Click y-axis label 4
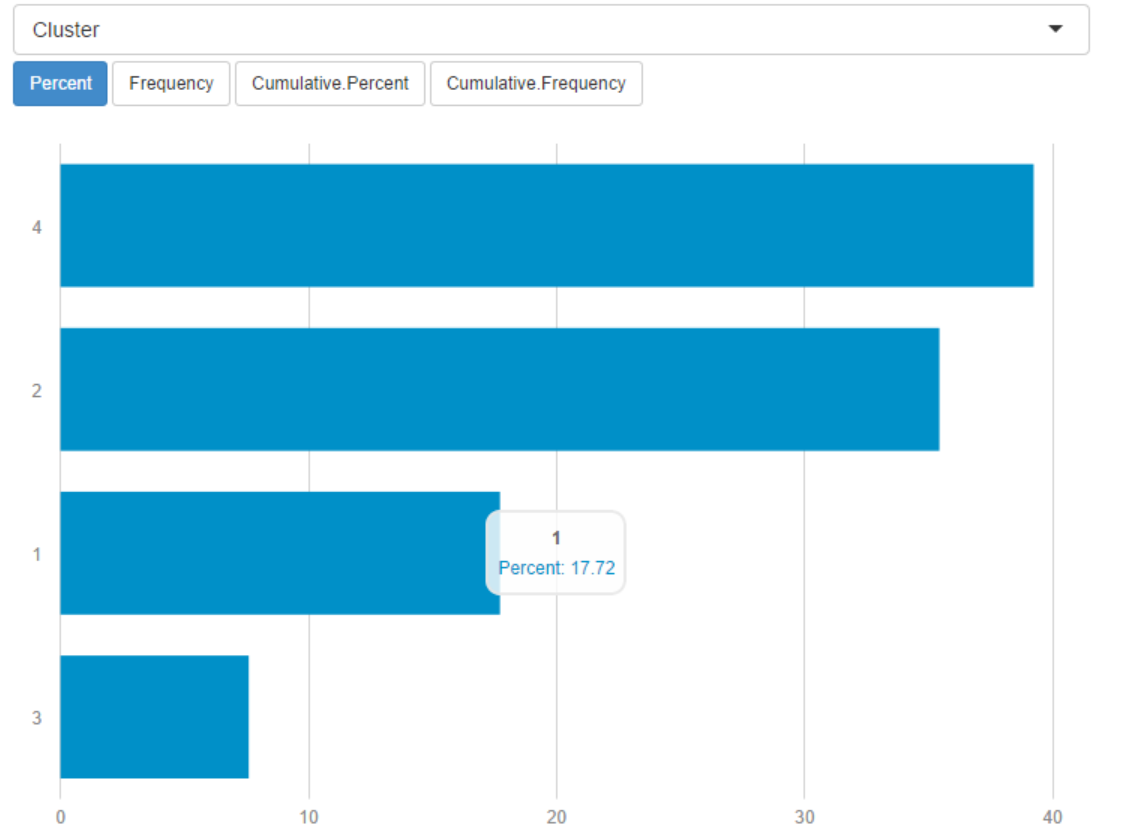 pos(36,227)
